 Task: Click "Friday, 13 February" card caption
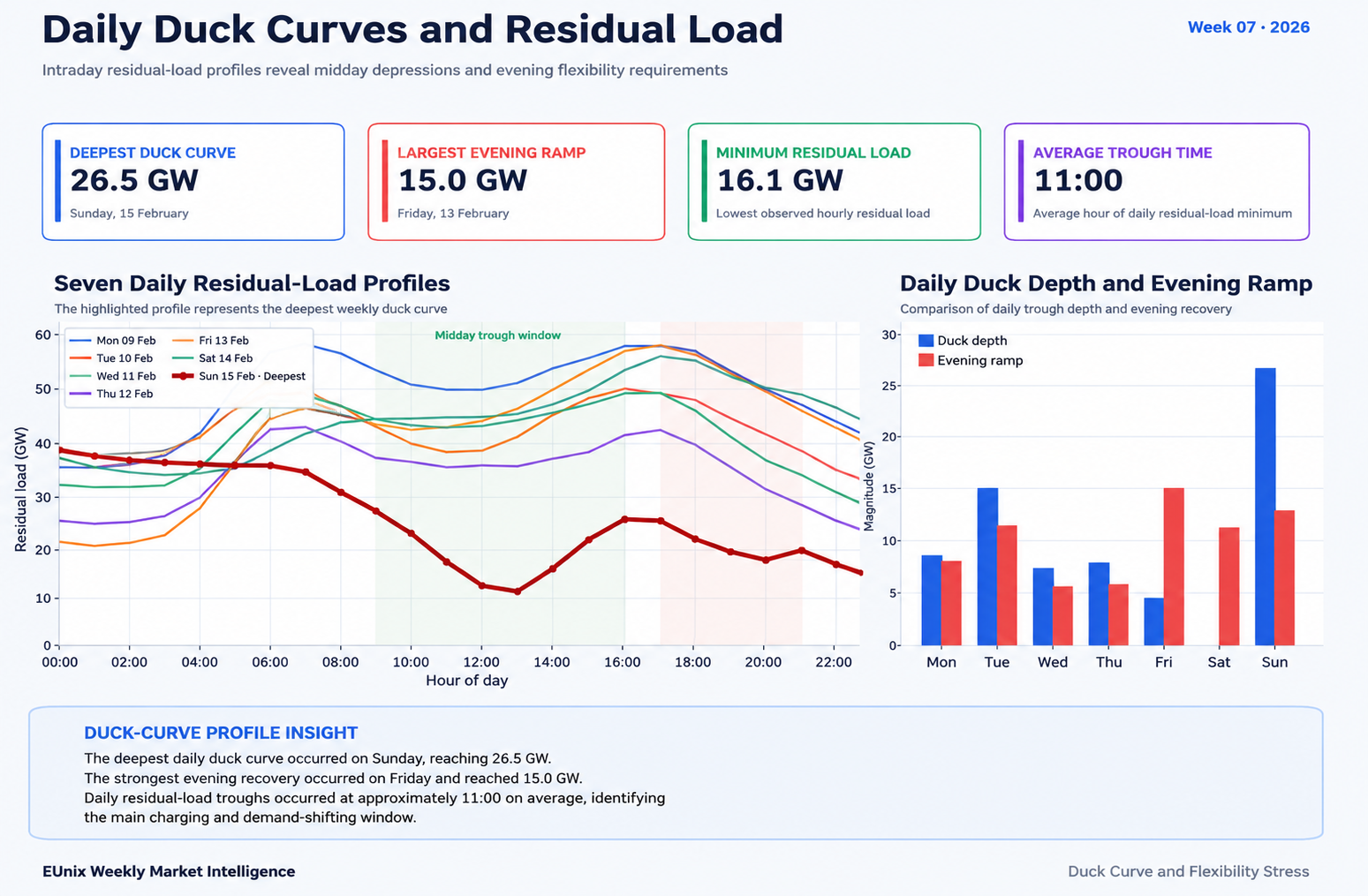pos(453,214)
